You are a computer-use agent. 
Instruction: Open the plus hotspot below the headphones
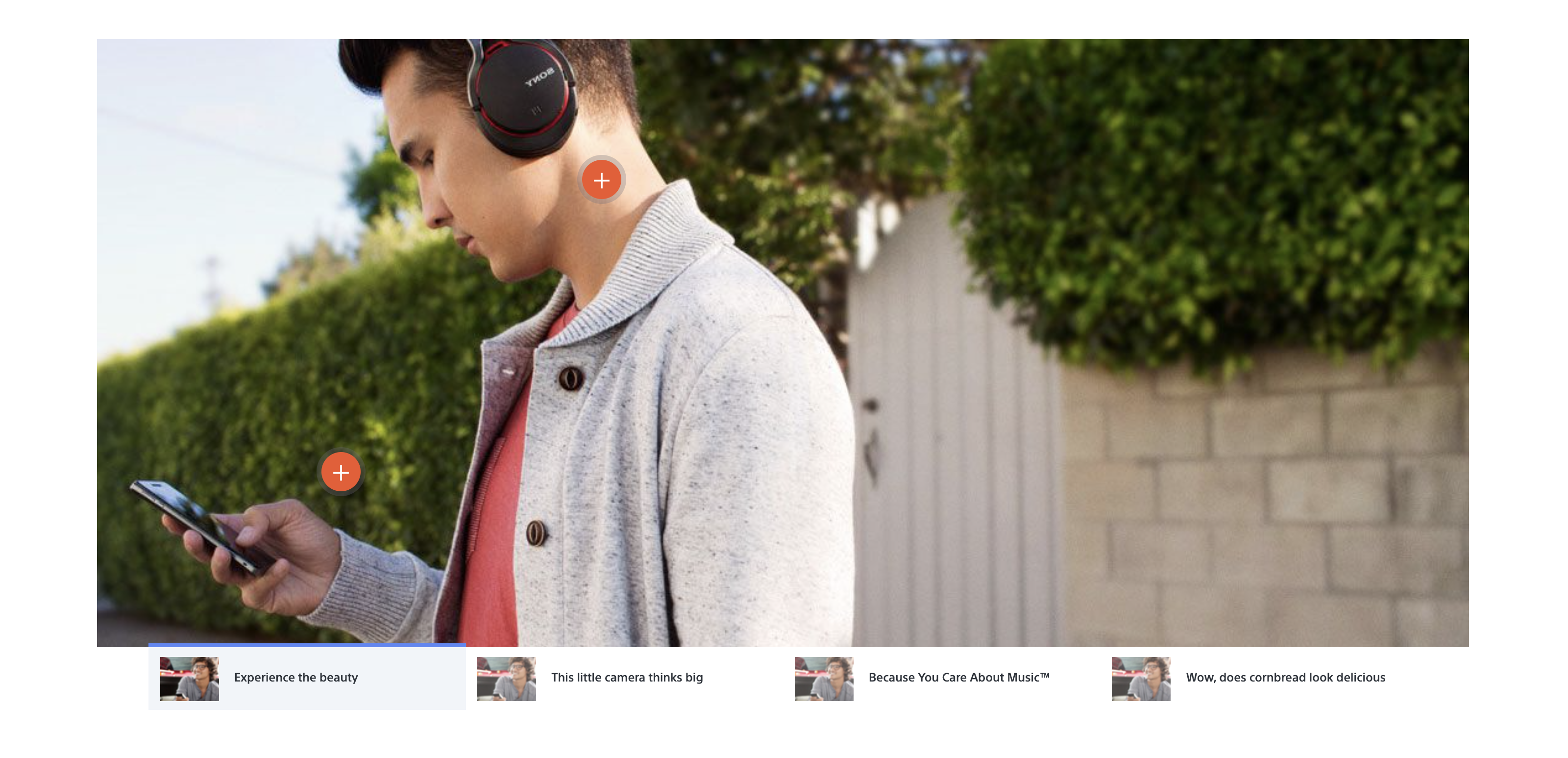point(601,180)
